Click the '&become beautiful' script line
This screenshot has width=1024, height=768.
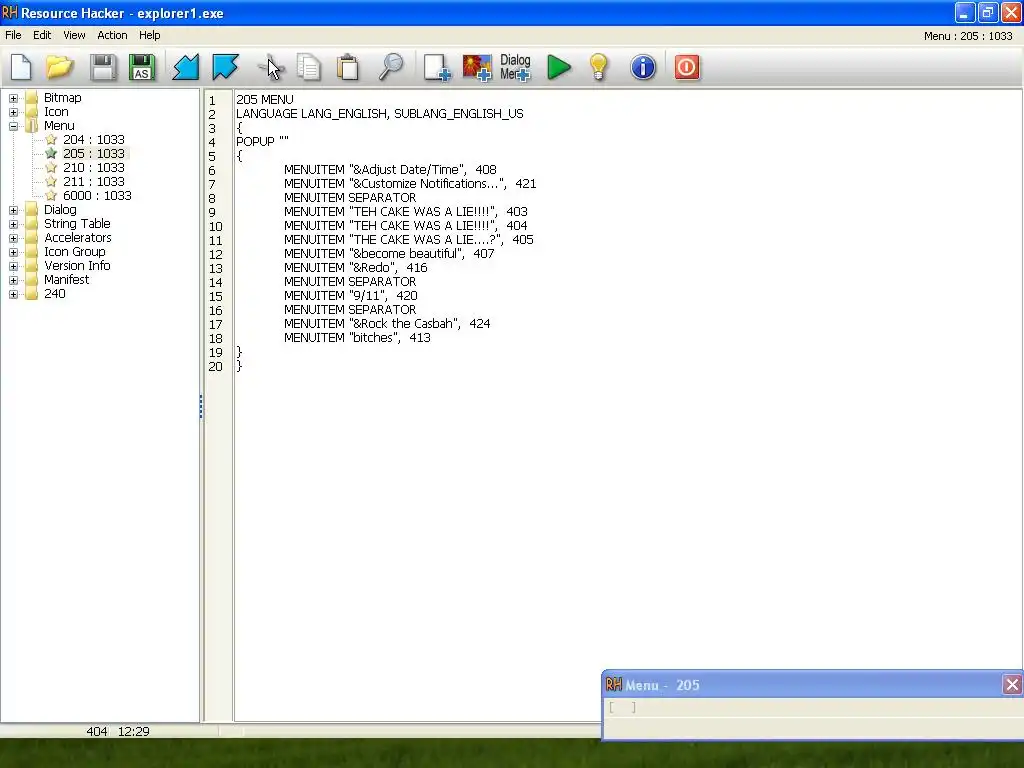(x=389, y=253)
